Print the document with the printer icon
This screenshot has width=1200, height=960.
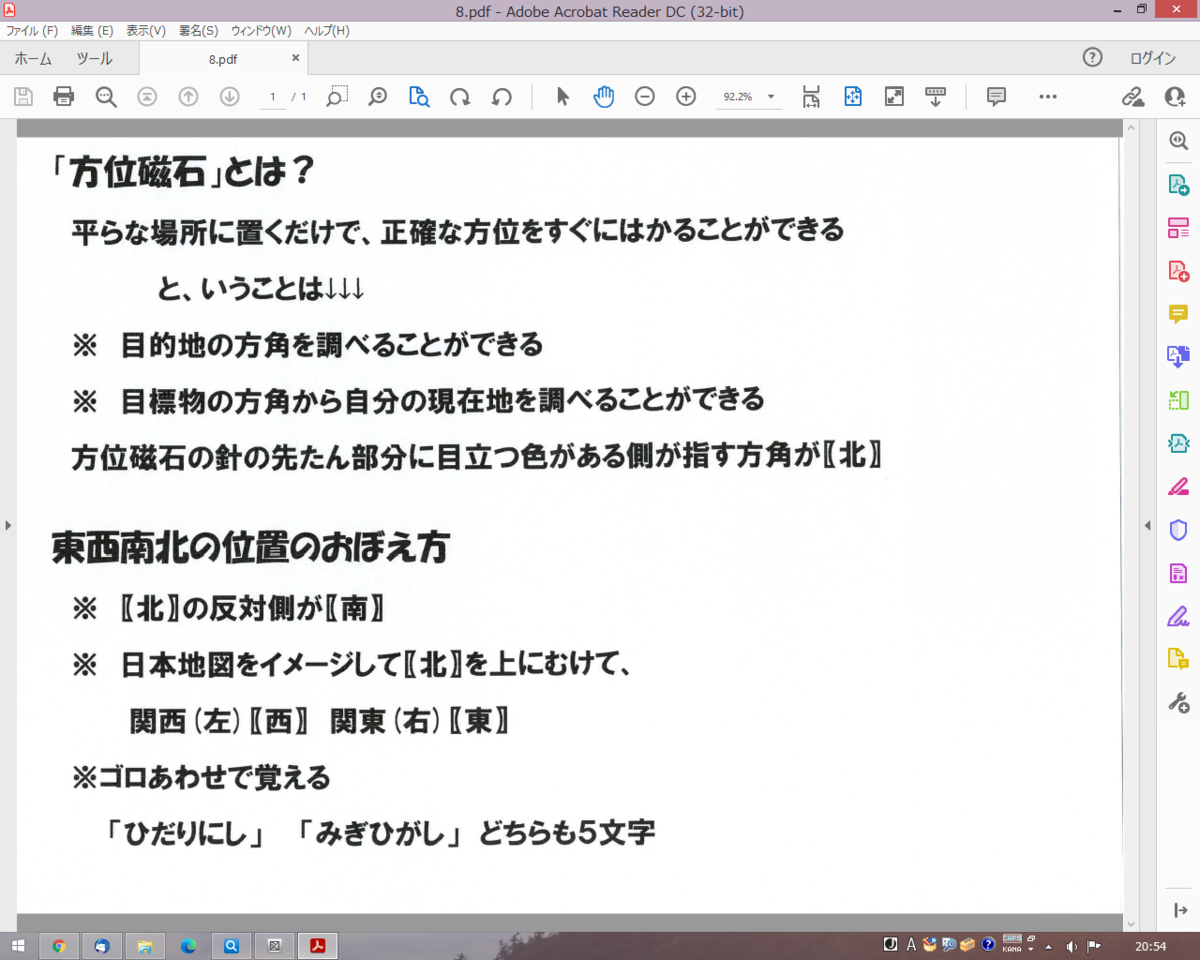pyautogui.click(x=64, y=97)
